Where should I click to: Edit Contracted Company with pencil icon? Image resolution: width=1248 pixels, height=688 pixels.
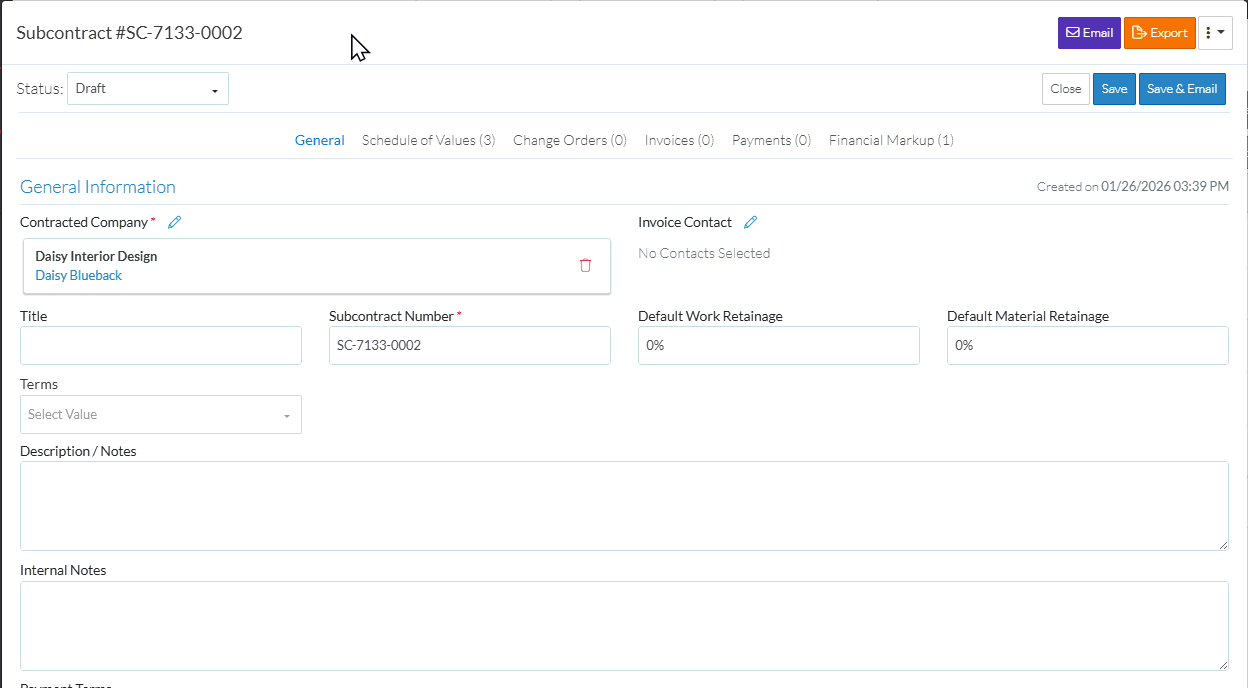coord(174,222)
